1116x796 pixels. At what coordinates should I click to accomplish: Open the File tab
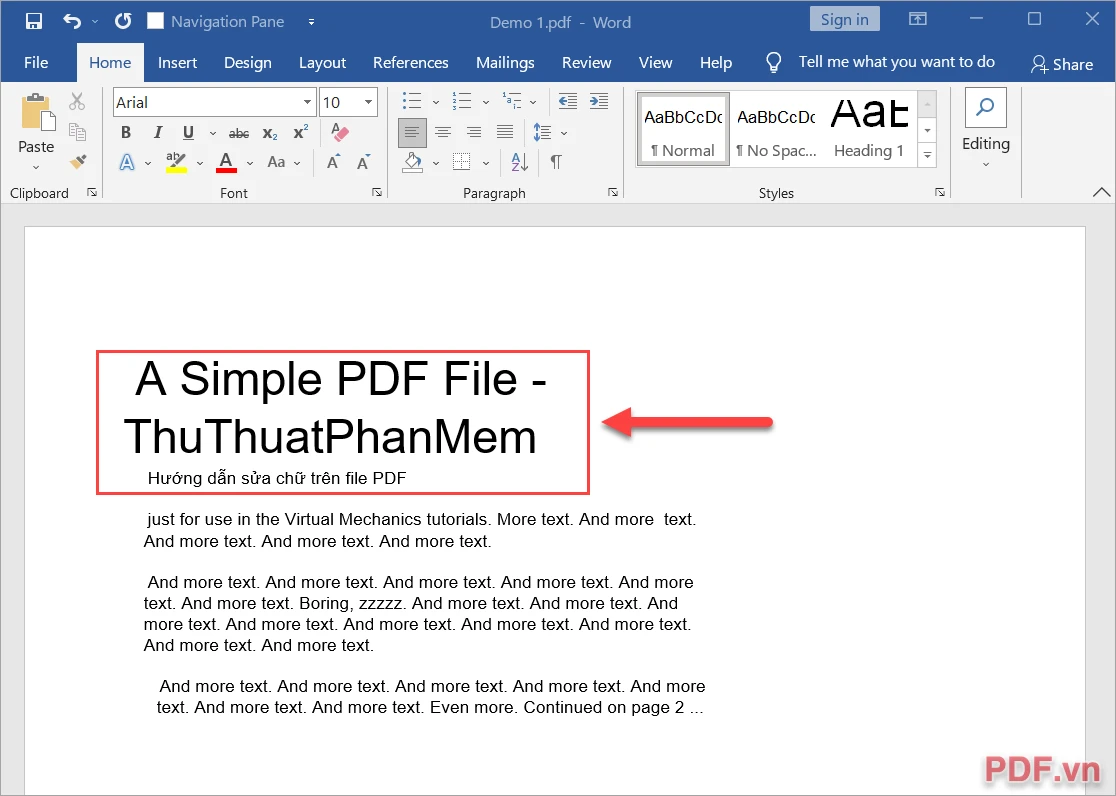36,63
